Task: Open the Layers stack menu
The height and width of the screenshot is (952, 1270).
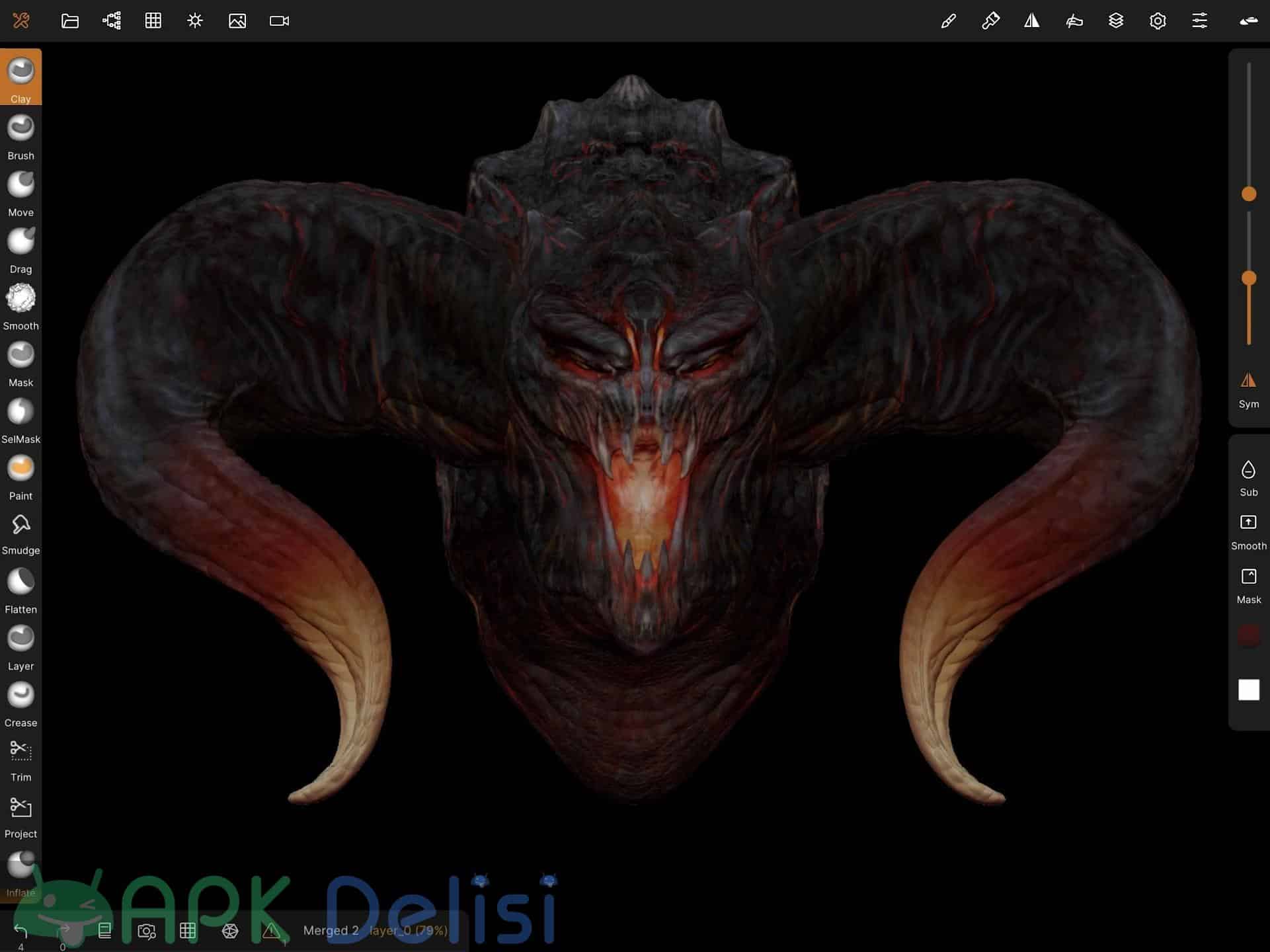Action: click(1116, 21)
